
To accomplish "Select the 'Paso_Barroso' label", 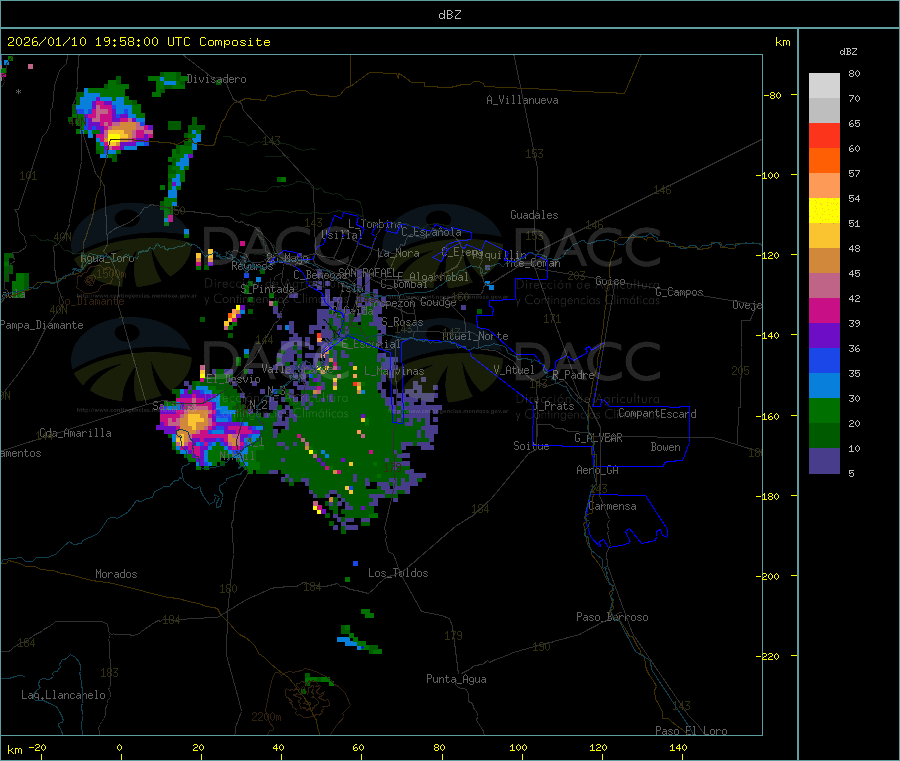I will click(x=612, y=617).
